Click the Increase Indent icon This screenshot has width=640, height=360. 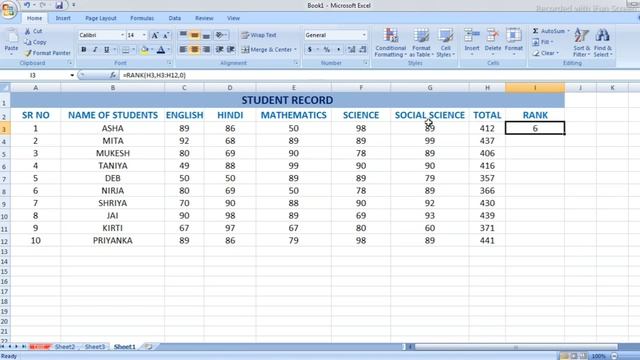click(x=231, y=50)
